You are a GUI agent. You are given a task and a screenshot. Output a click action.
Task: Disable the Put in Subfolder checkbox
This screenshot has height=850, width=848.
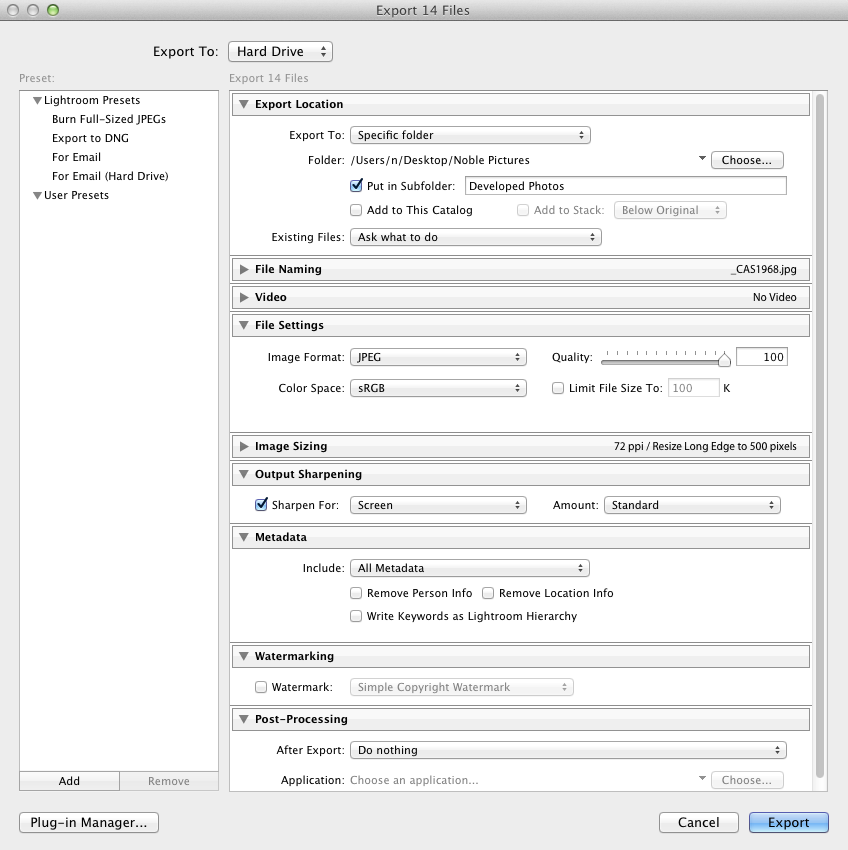(356, 184)
